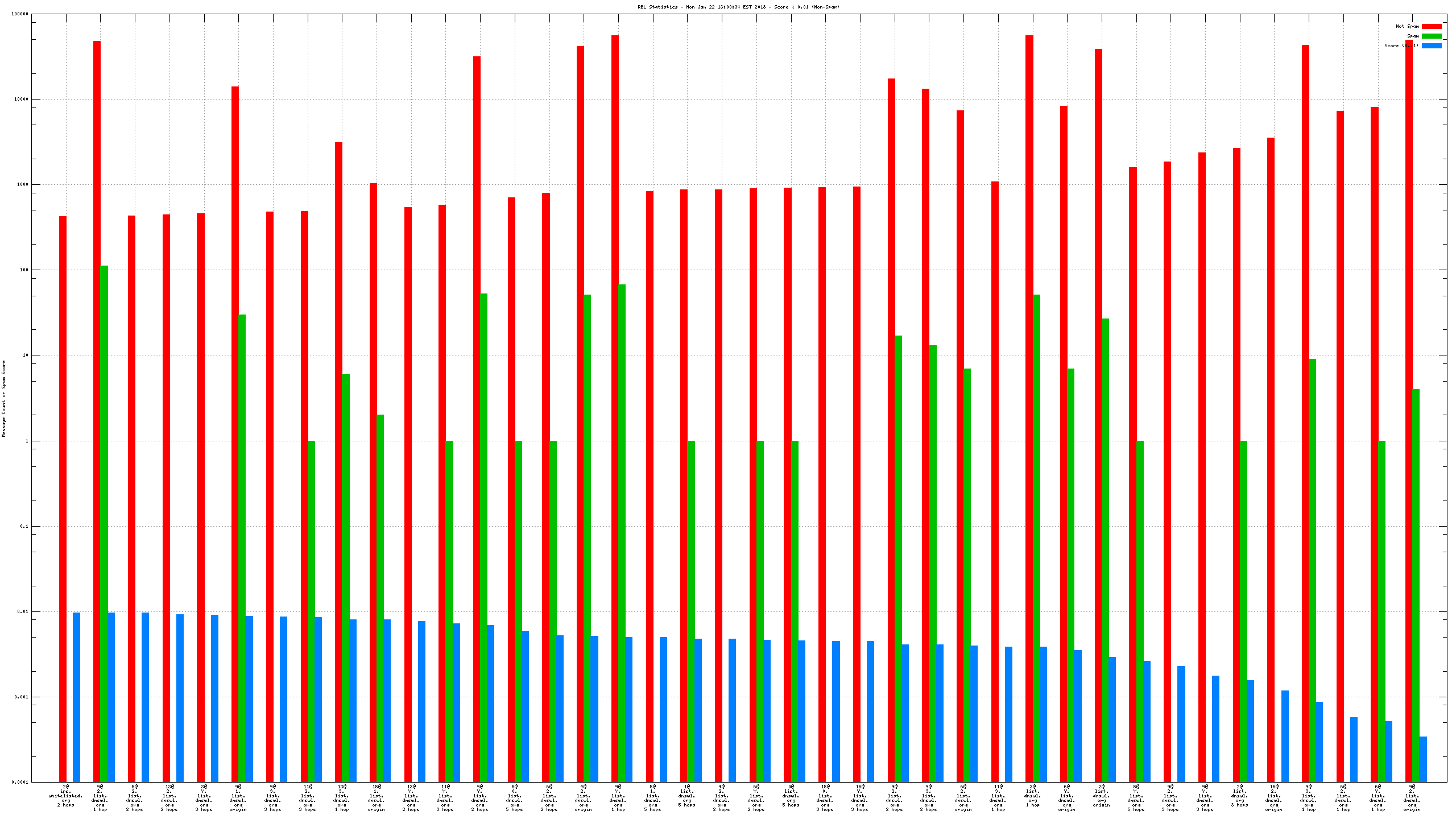Click the tallest green Spam bar
Screen dimensions: 1456x819
coord(104,512)
